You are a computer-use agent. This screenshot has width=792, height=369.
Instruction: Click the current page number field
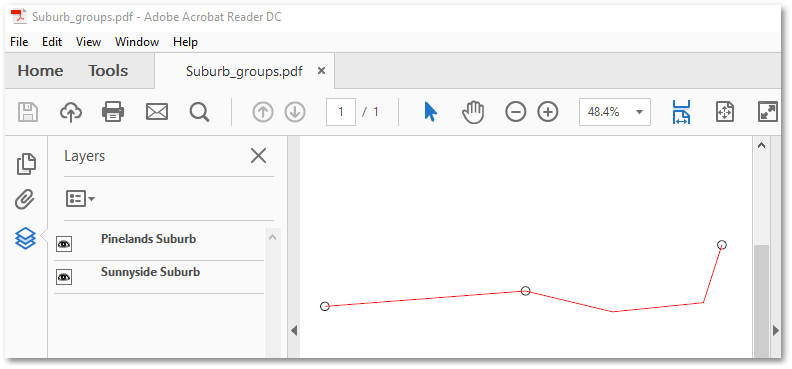click(341, 112)
